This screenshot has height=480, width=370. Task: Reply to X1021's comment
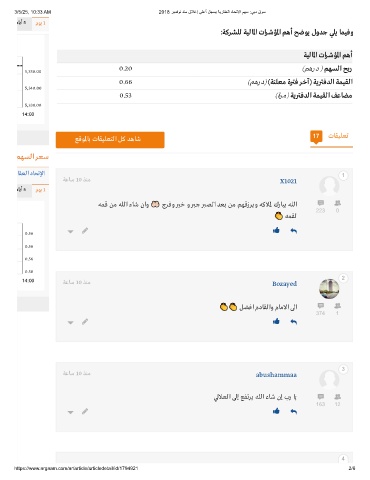coord(293,231)
